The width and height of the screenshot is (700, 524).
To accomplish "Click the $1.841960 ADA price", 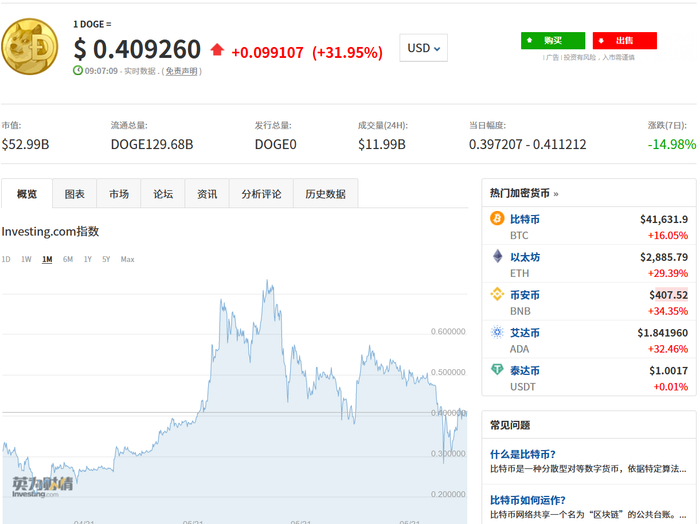I will [662, 333].
